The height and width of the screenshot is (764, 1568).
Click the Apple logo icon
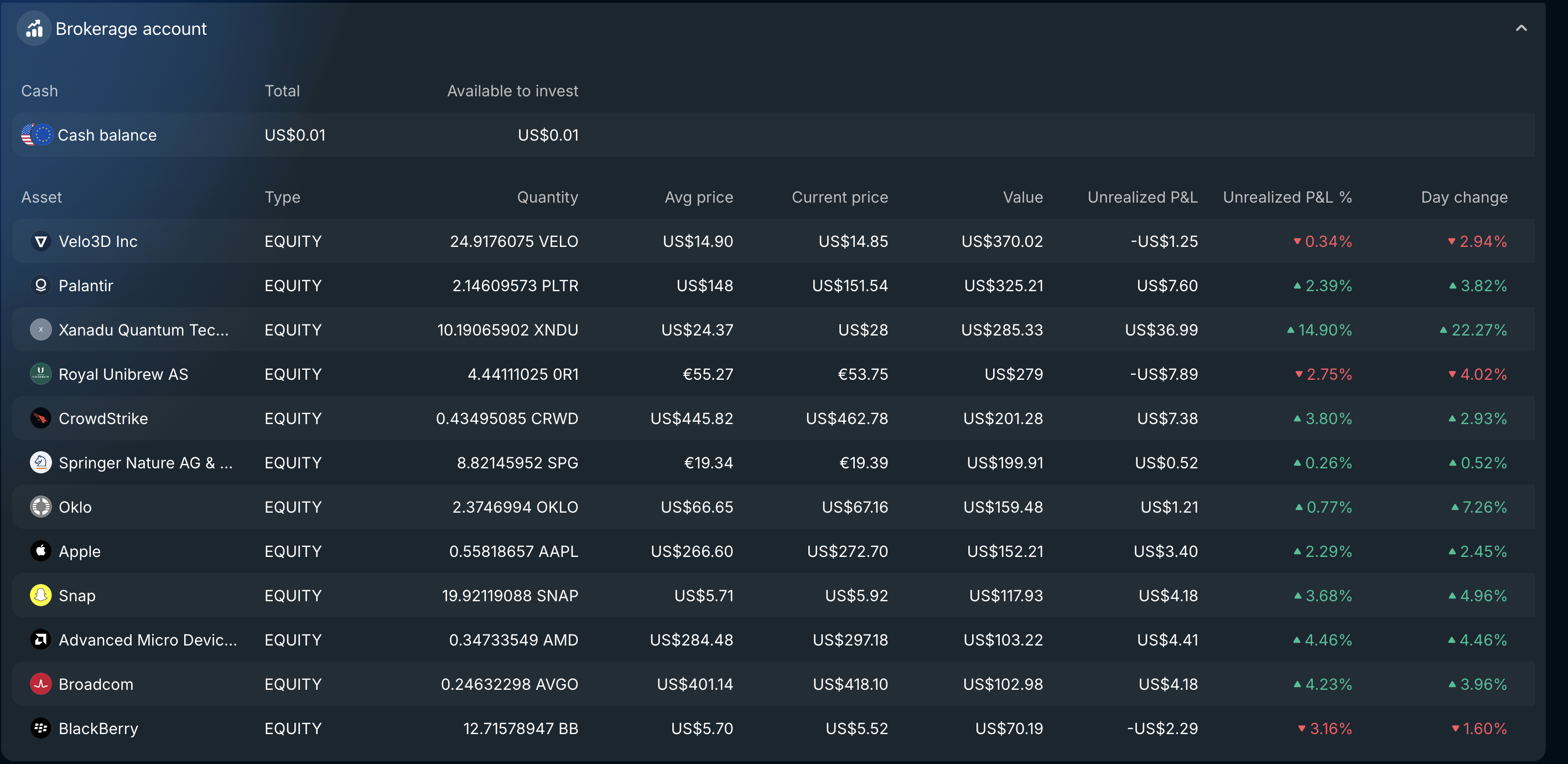[x=41, y=551]
